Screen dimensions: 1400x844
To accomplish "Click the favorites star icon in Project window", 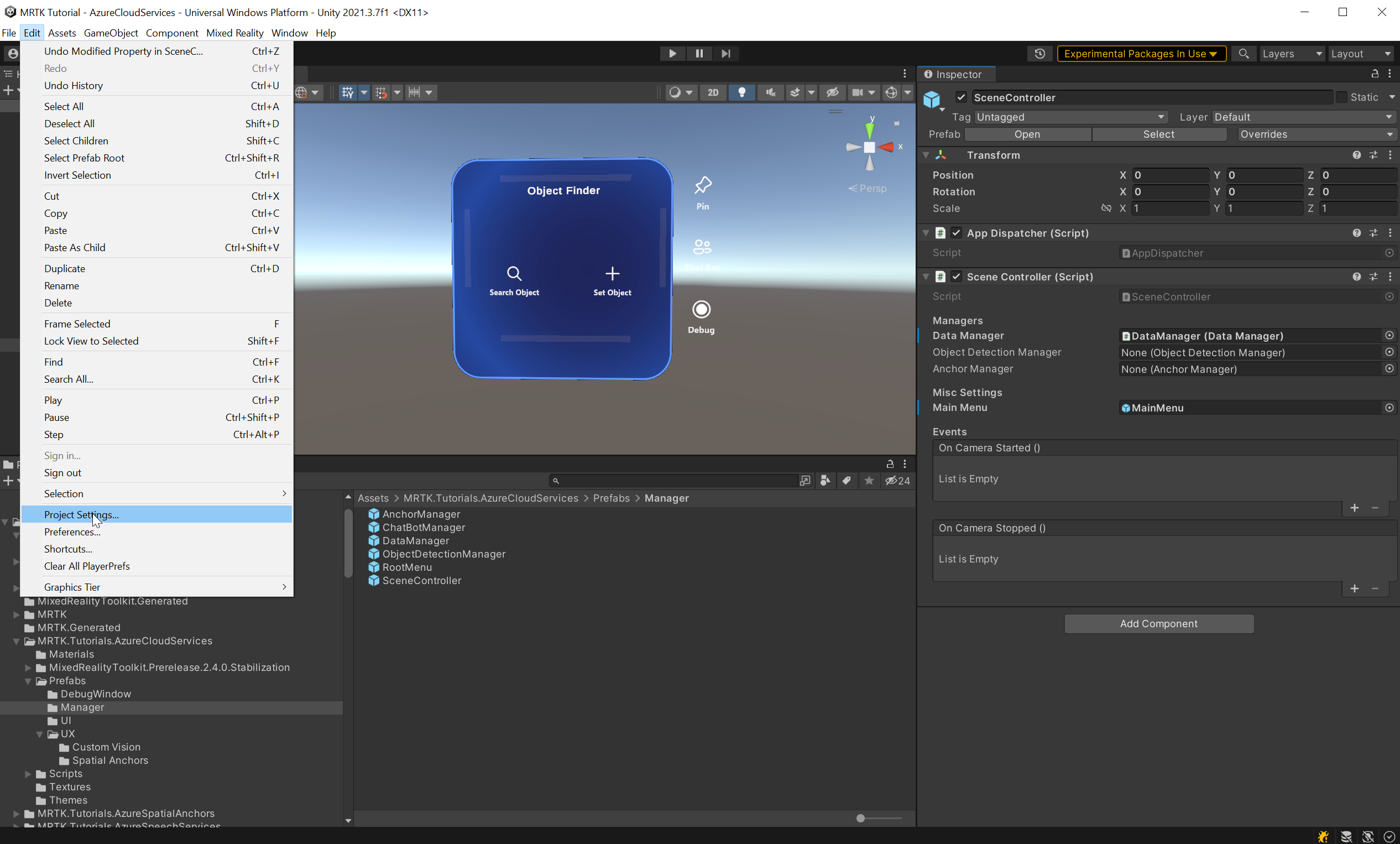I will [869, 481].
